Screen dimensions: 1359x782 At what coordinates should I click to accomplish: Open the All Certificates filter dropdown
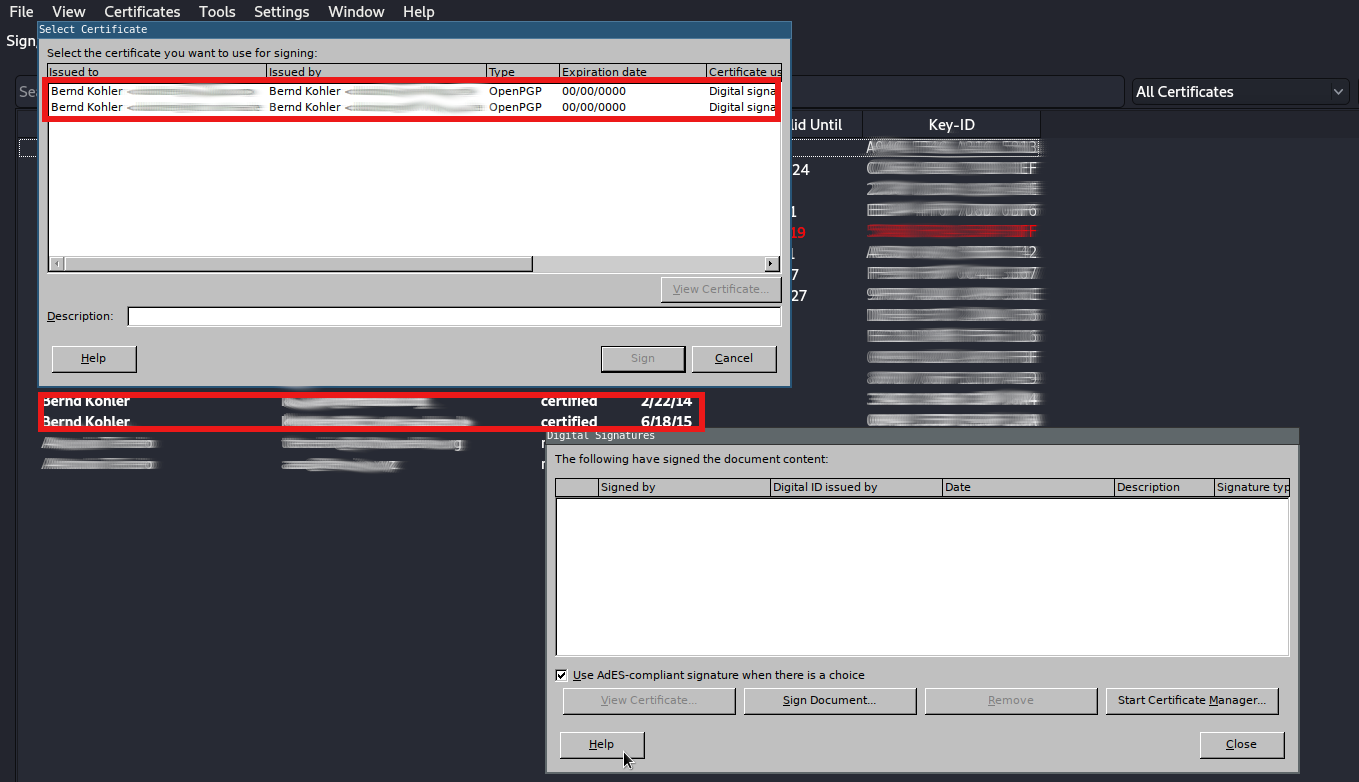tap(1240, 92)
